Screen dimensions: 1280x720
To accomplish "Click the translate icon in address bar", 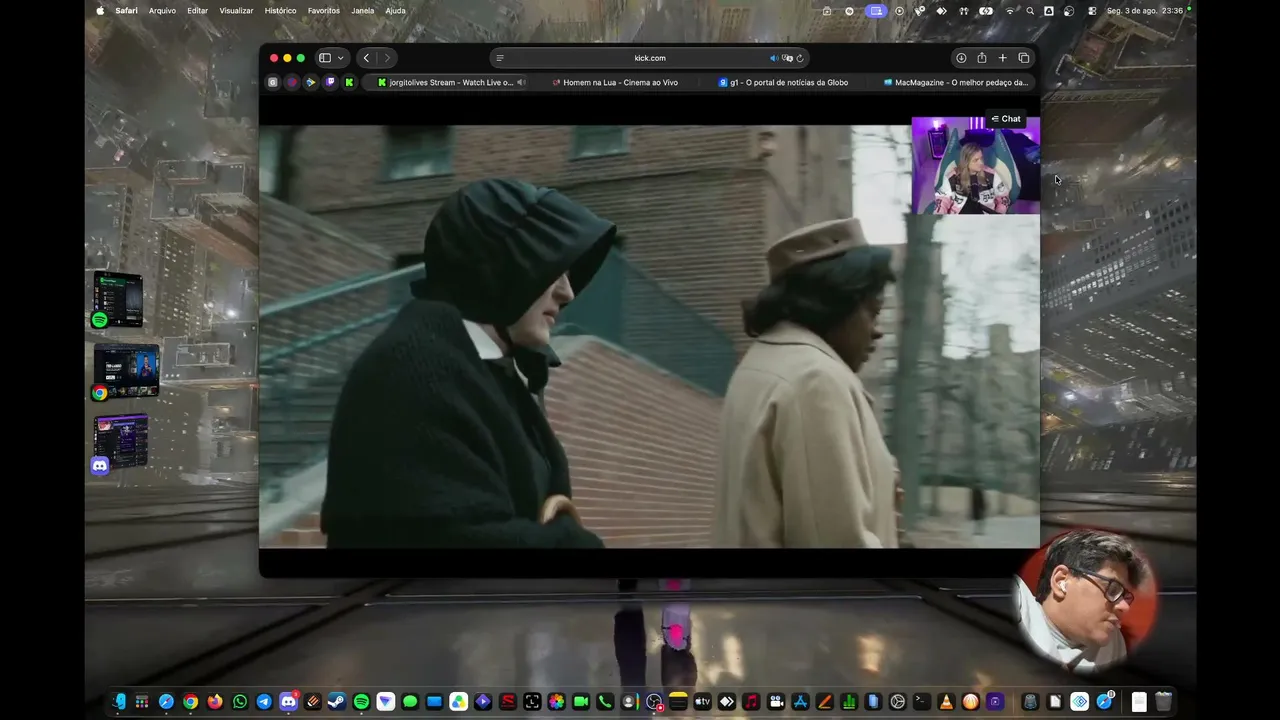I will 787,58.
